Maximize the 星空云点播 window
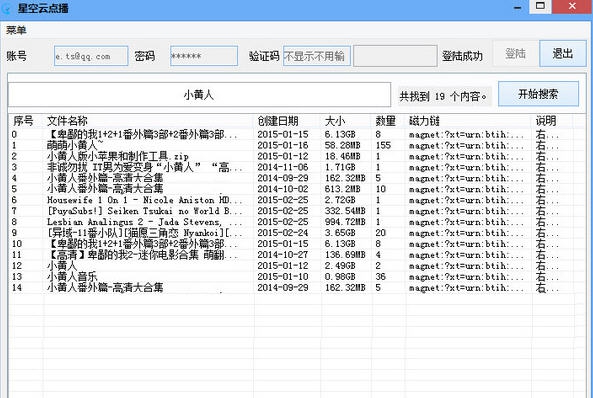The width and height of the screenshot is (593, 398). tap(540, 6)
